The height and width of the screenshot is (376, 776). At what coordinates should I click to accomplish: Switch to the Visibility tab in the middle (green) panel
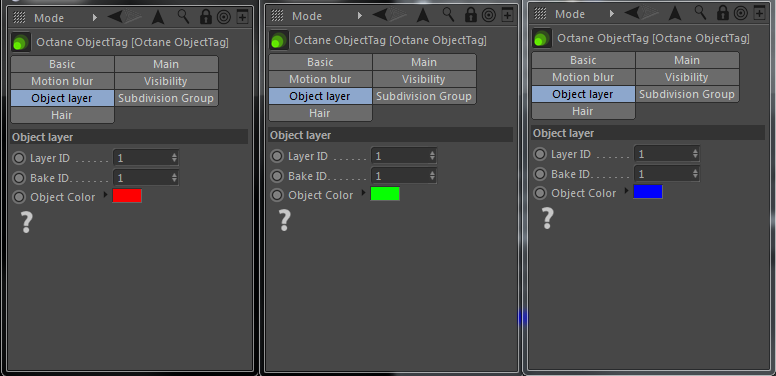click(x=424, y=79)
